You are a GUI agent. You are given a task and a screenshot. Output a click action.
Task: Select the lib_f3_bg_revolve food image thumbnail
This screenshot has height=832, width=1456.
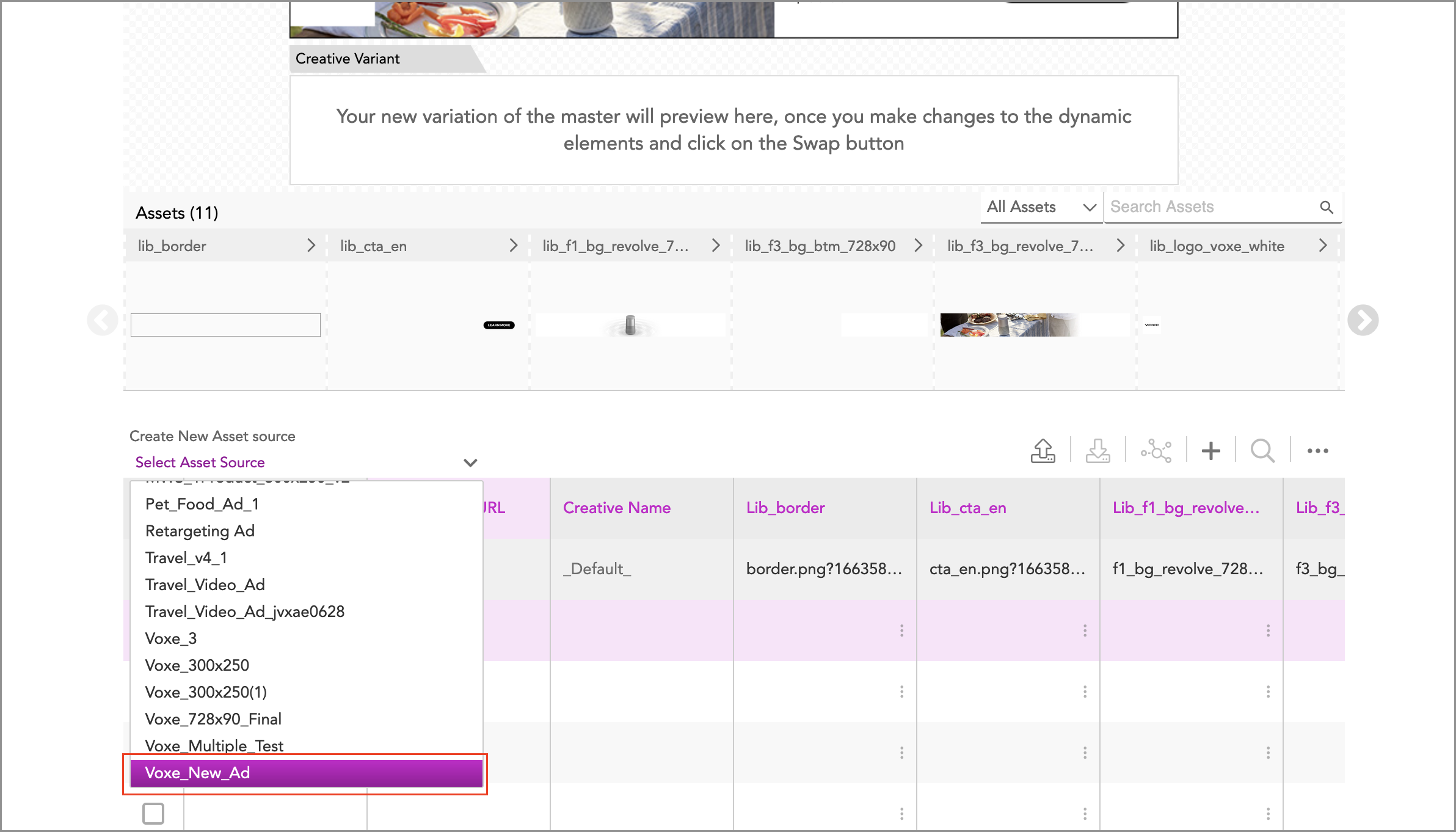coord(1008,325)
